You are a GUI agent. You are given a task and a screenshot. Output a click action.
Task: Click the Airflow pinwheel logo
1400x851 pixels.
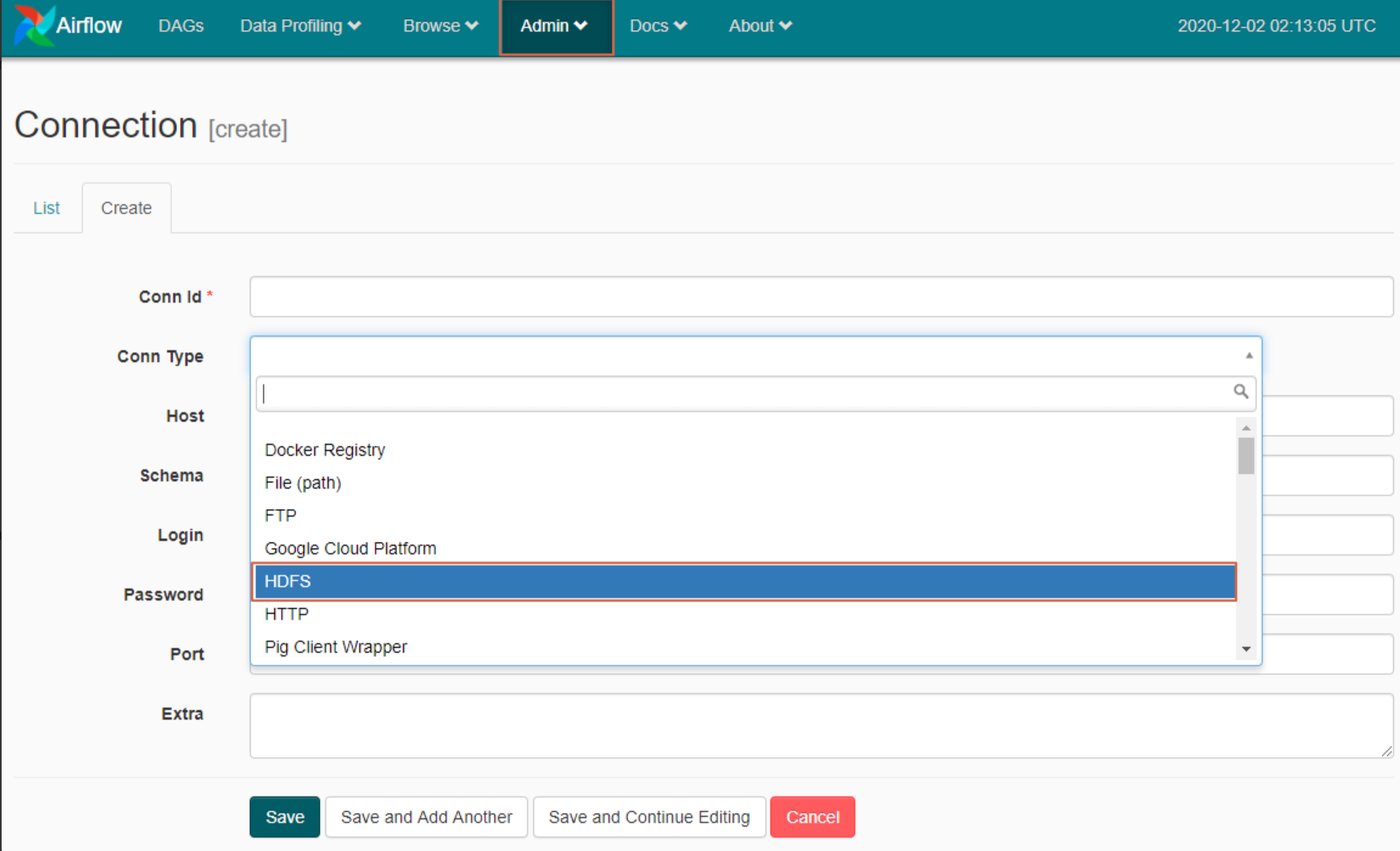(34, 26)
